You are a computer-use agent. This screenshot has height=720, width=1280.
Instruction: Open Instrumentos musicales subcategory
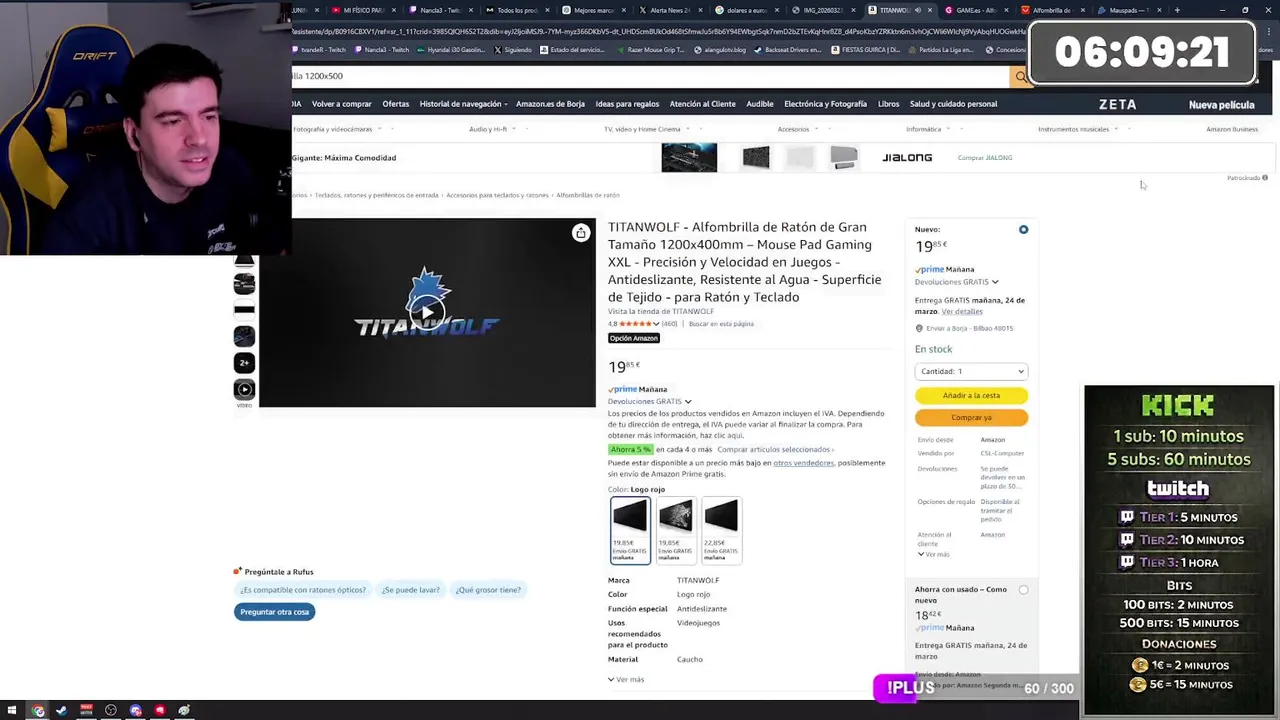[1076, 129]
